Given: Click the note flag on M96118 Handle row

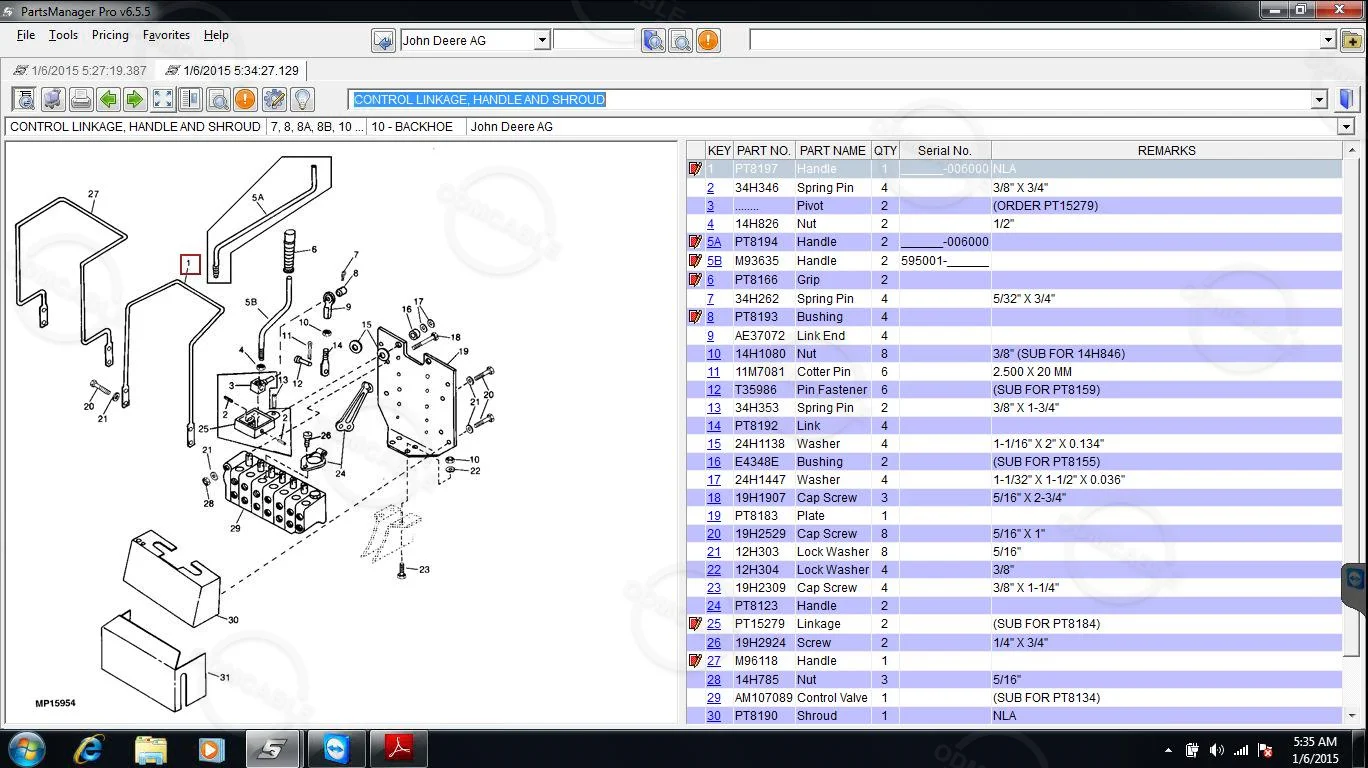Looking at the screenshot, I should click(695, 661).
